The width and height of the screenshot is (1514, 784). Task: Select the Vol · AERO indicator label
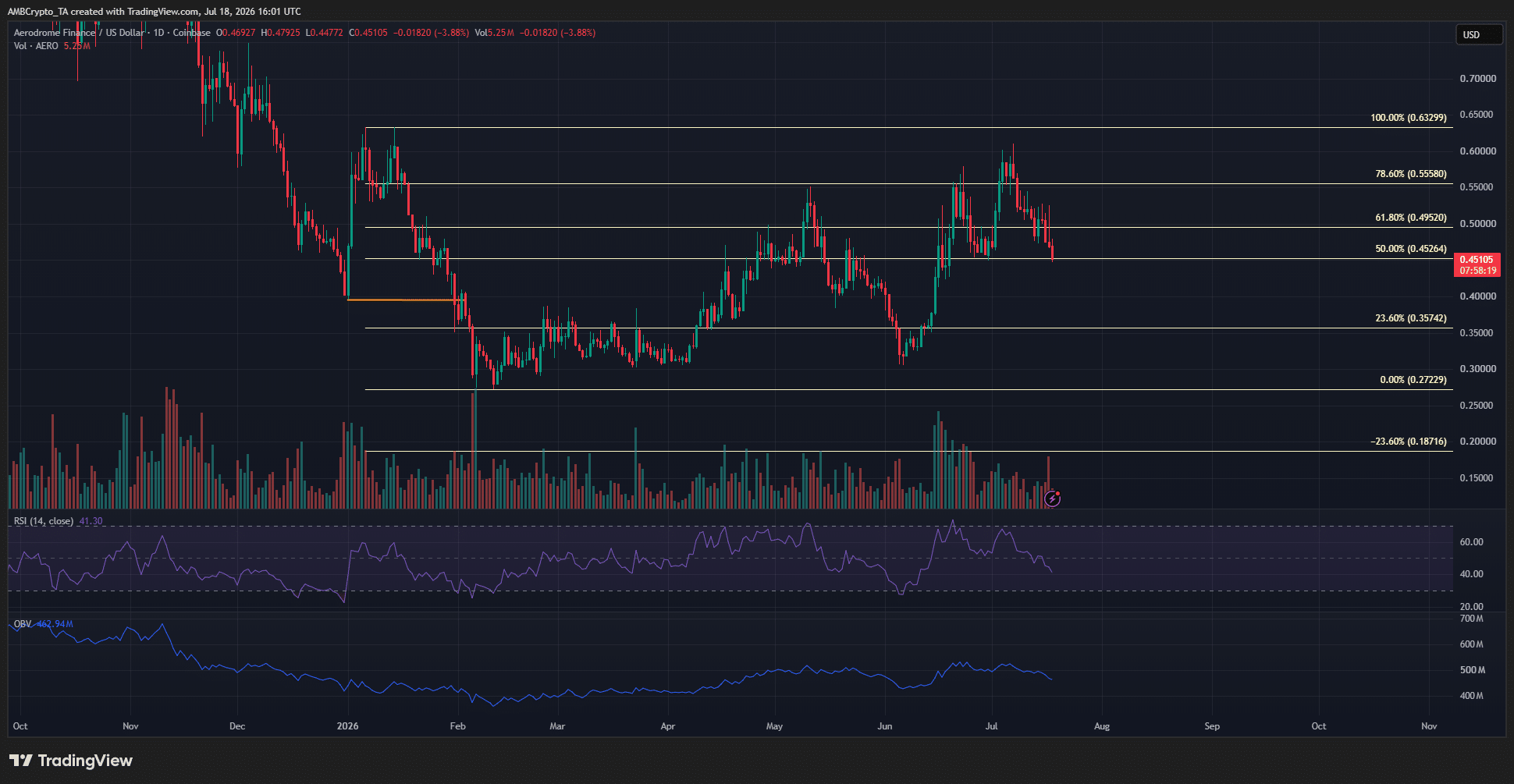[36, 46]
